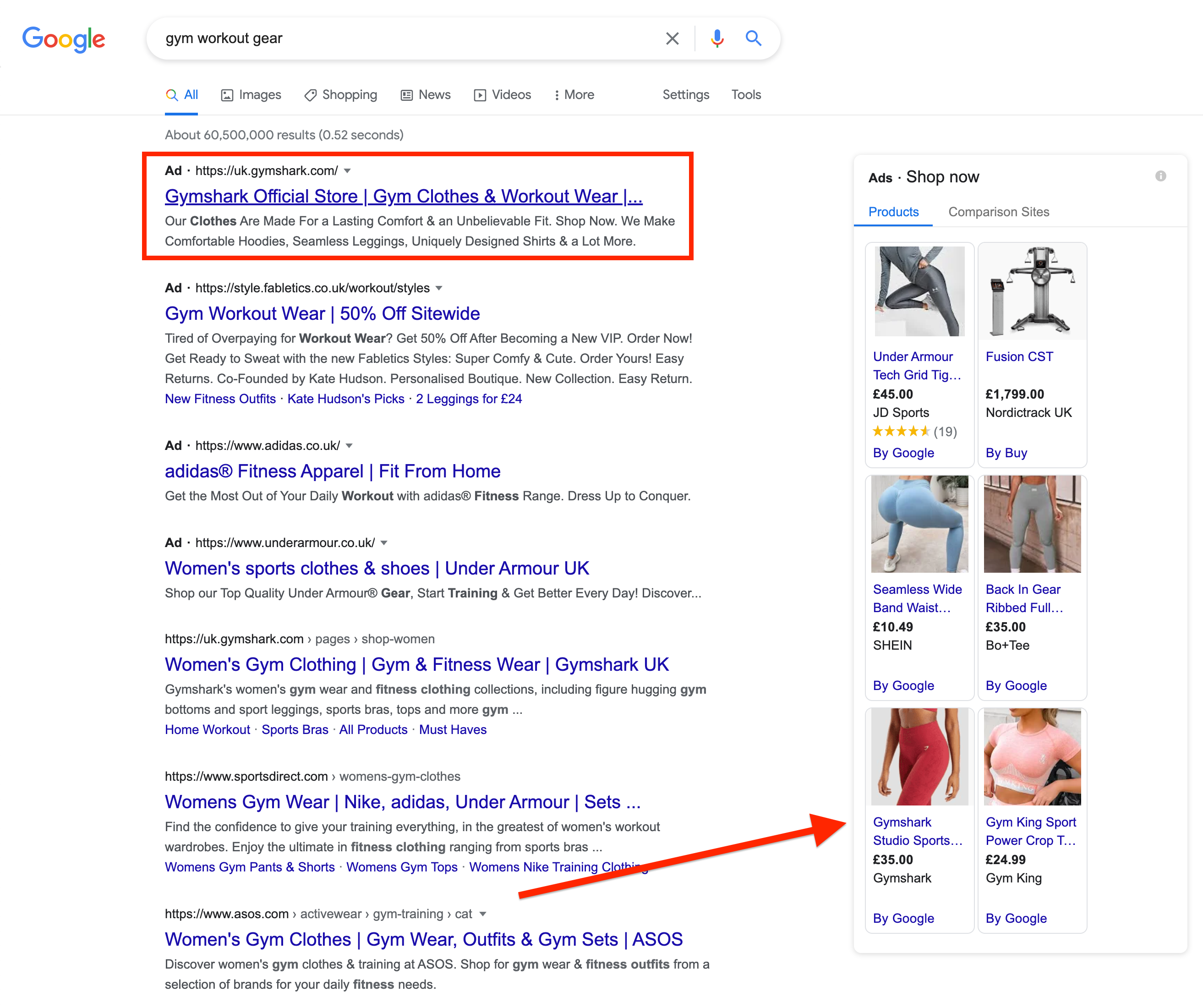Open Gym King Sport Power Crop product link
Screen dimensions: 1203x1008
pos(1031,832)
